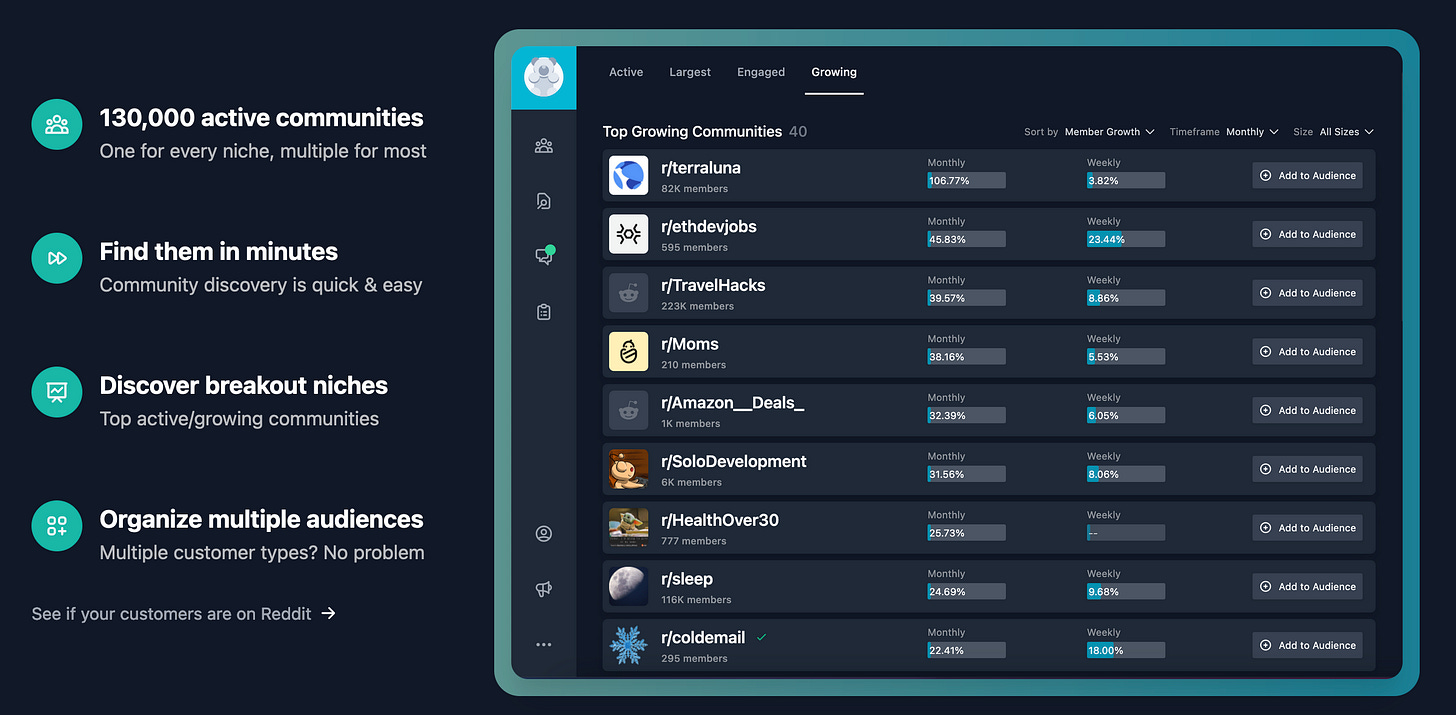Click the r/ethdevjobs community logo

[629, 234]
